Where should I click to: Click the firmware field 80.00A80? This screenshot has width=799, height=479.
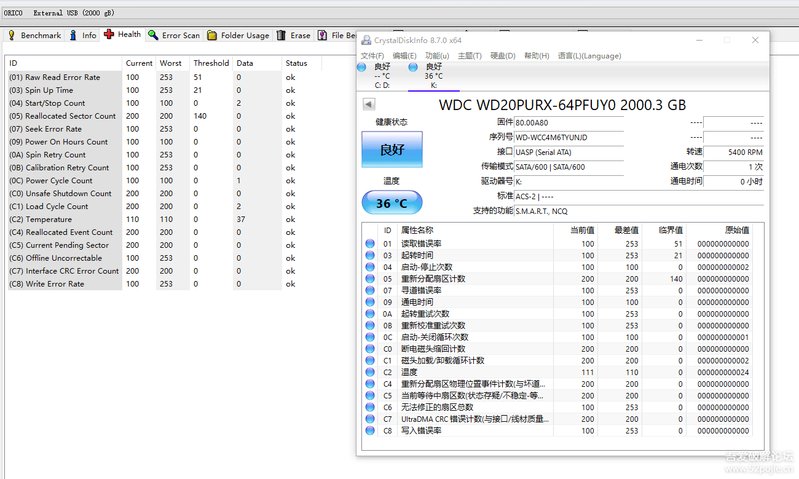[x=569, y=123]
